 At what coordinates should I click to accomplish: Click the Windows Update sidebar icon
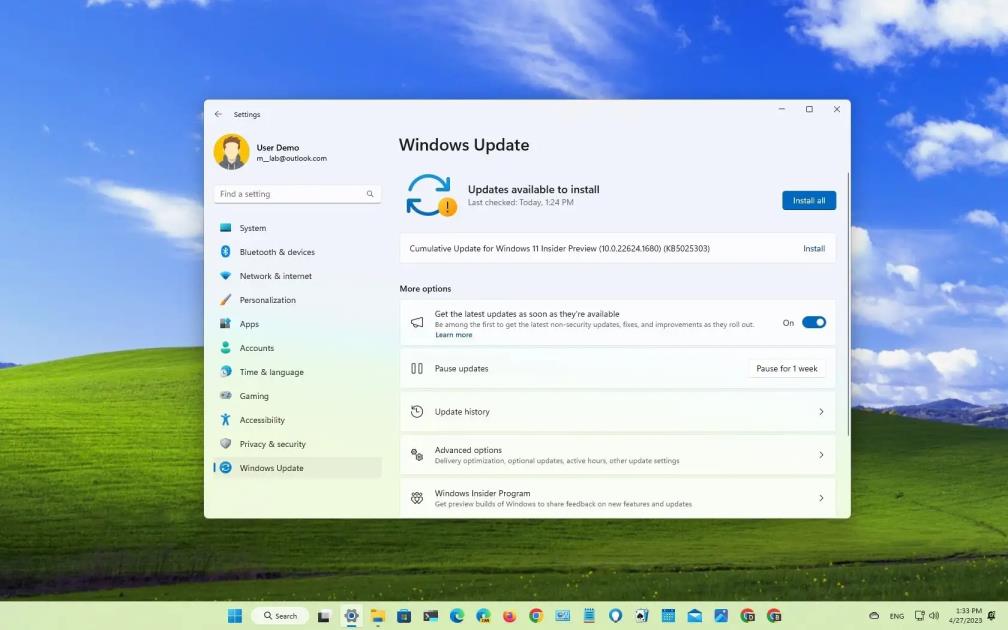(226, 467)
